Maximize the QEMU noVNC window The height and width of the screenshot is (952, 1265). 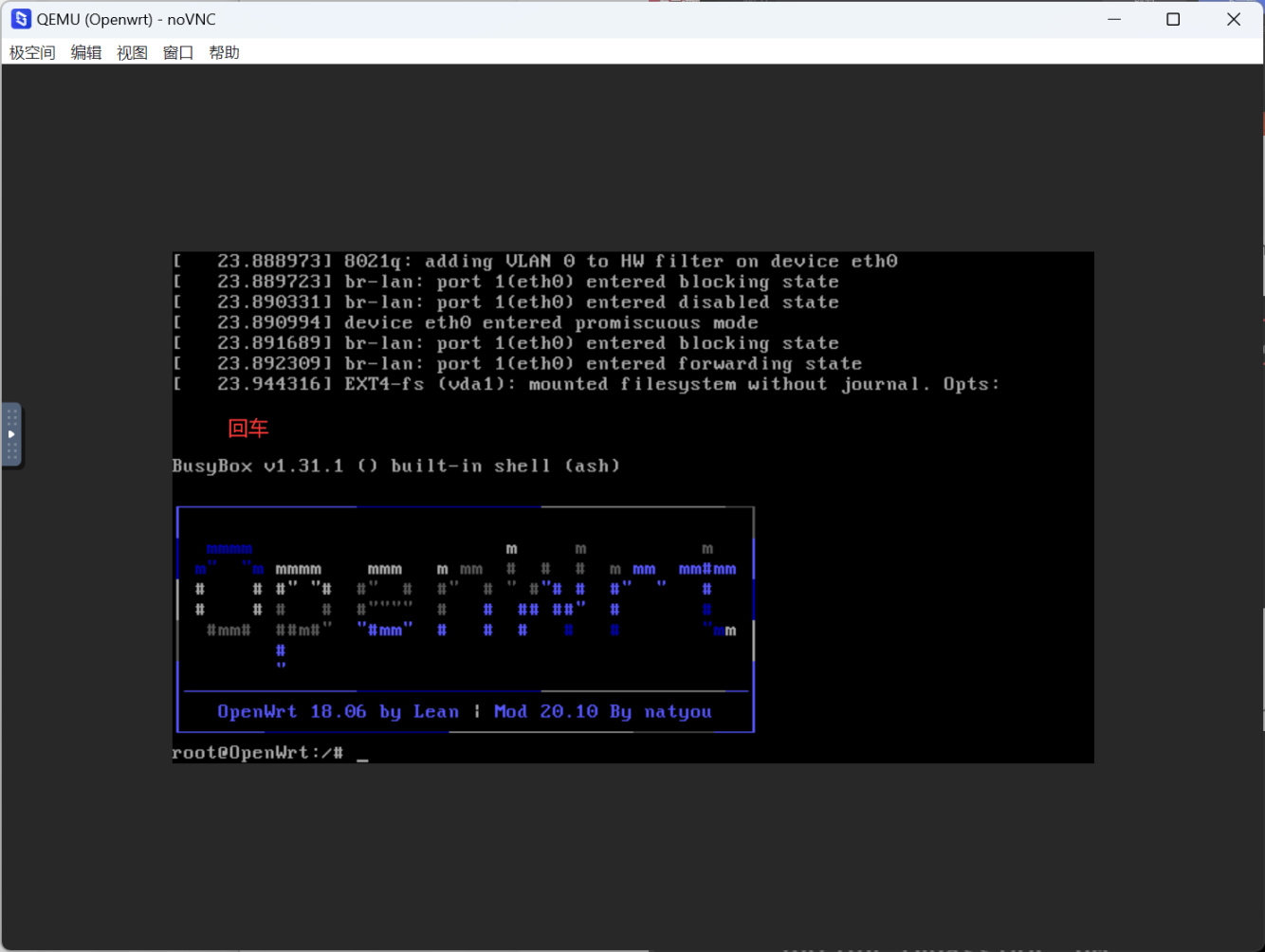coord(1173,19)
